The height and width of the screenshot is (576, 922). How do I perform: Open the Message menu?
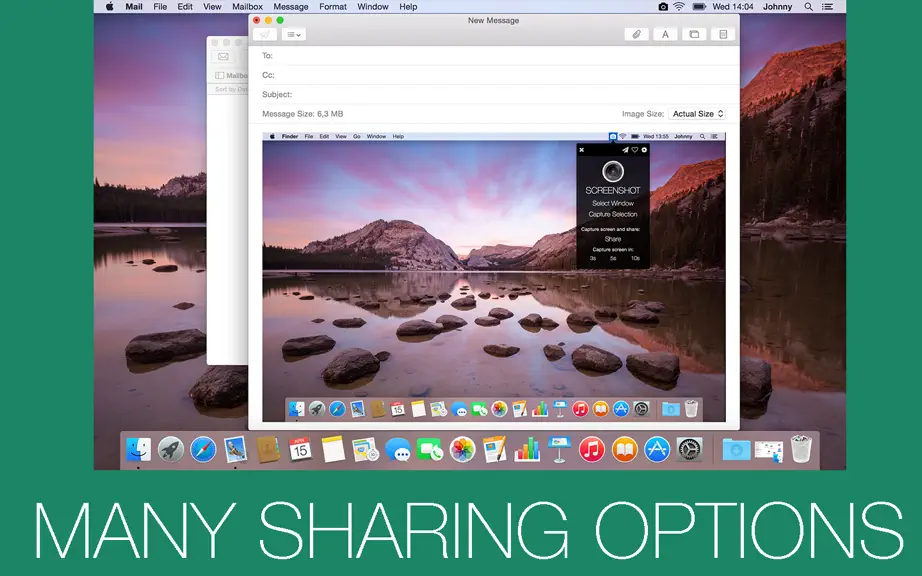click(290, 7)
